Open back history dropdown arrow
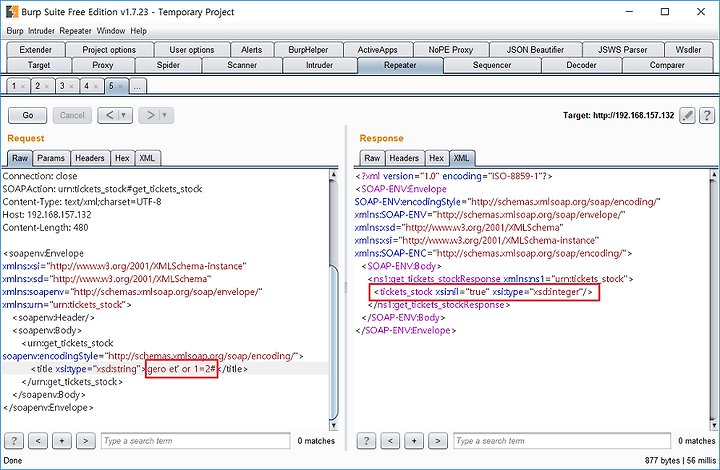Screen dimensions: 720x470 tap(124, 115)
